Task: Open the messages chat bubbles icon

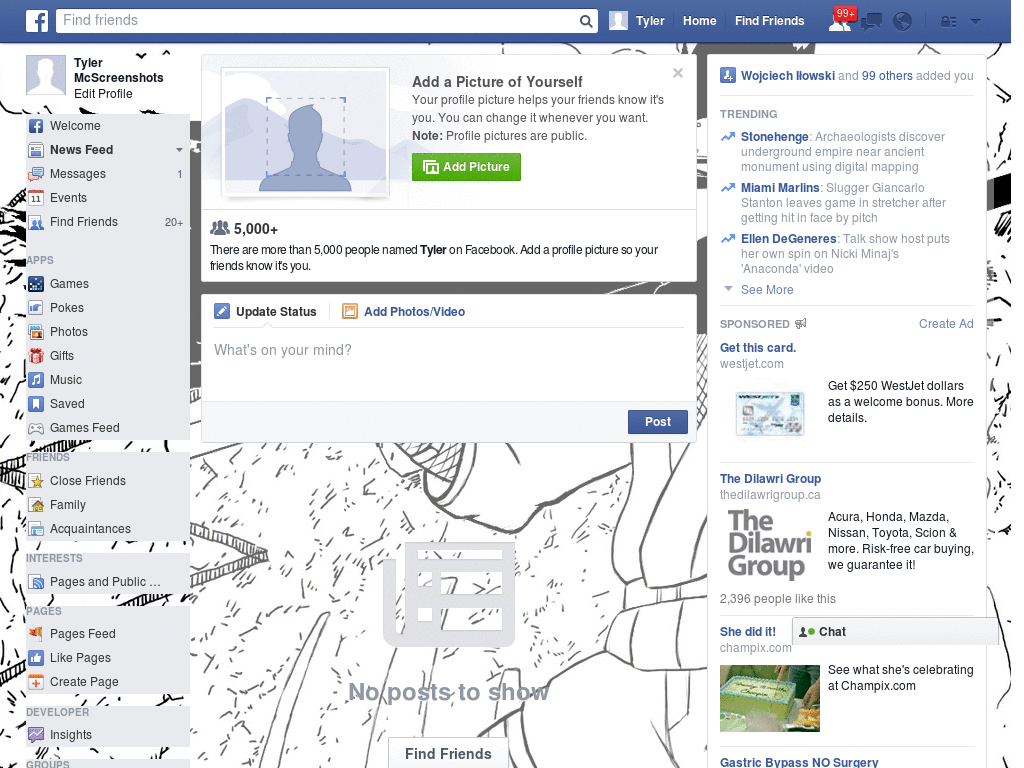Action: tap(871, 22)
